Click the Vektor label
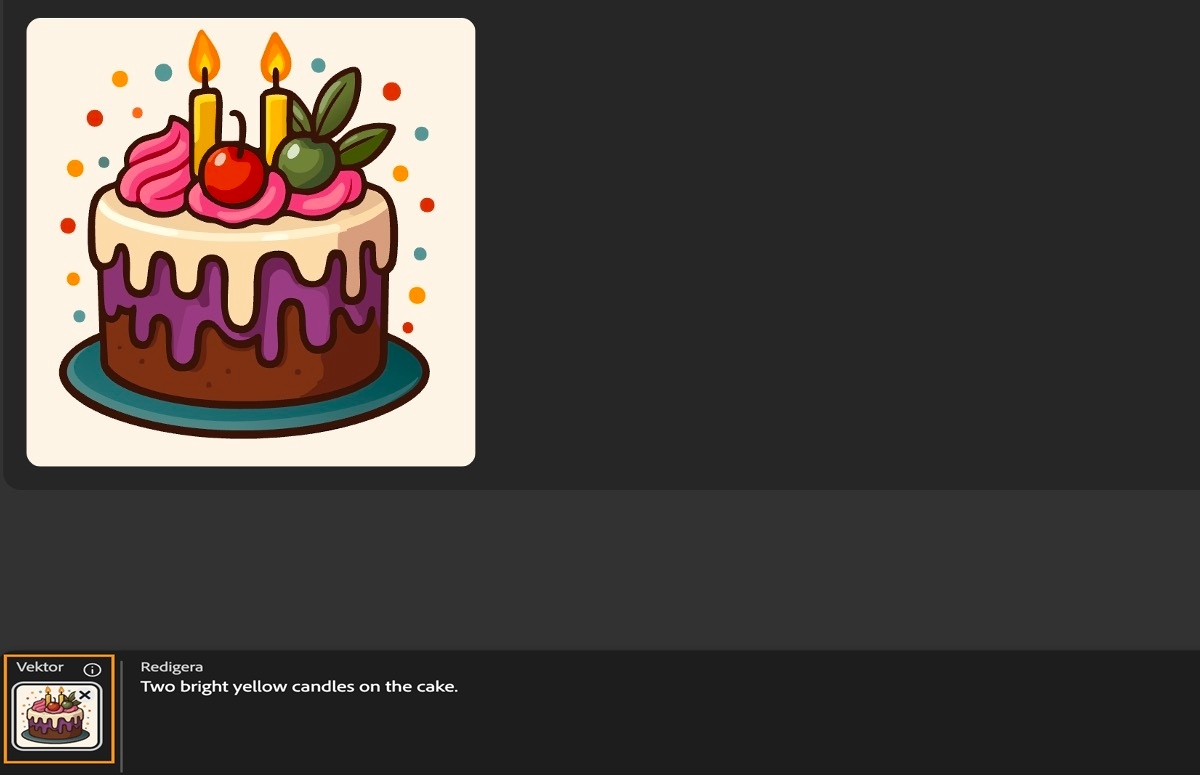1200x775 pixels. (x=40, y=667)
